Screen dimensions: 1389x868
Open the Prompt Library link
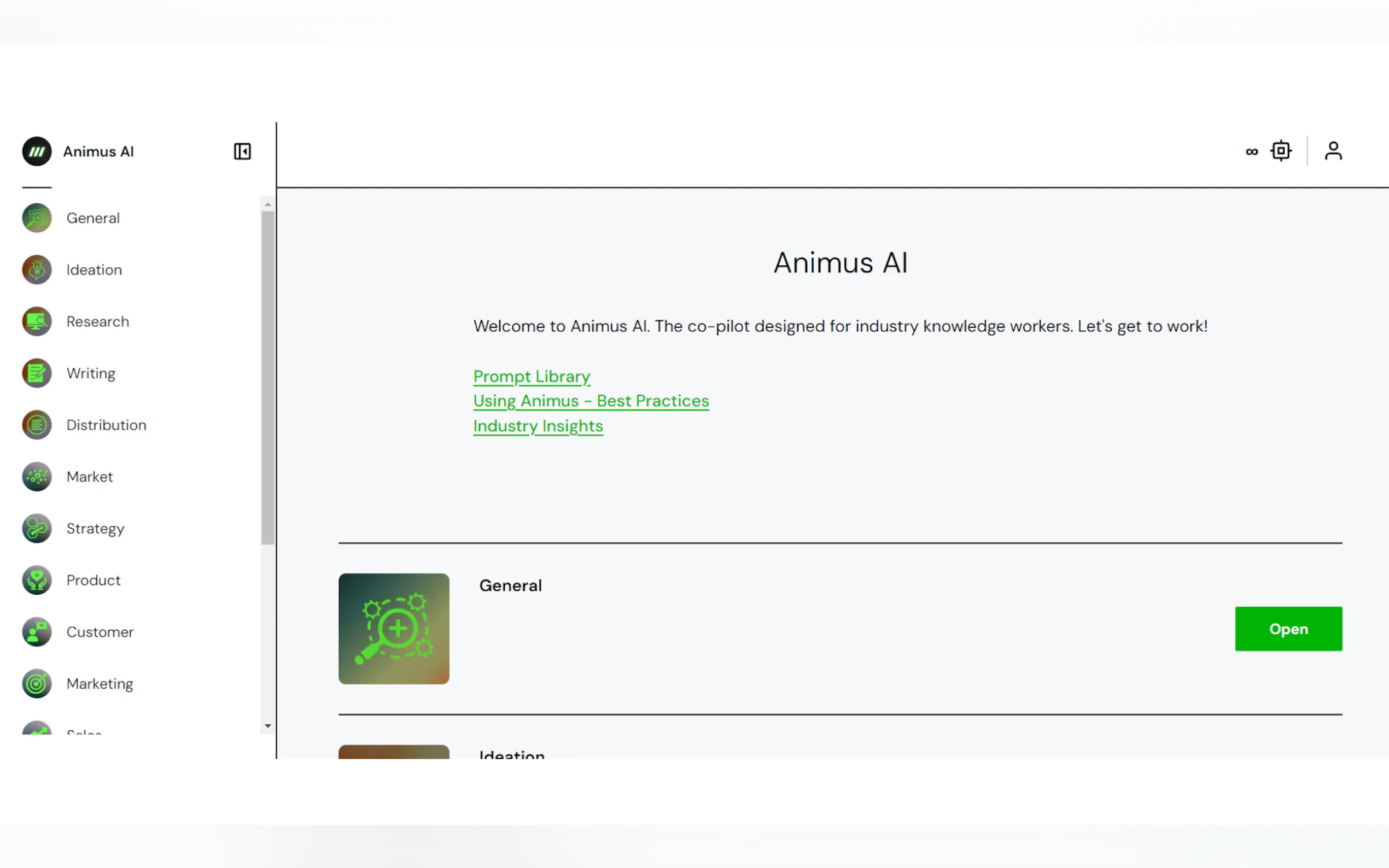coord(531,377)
